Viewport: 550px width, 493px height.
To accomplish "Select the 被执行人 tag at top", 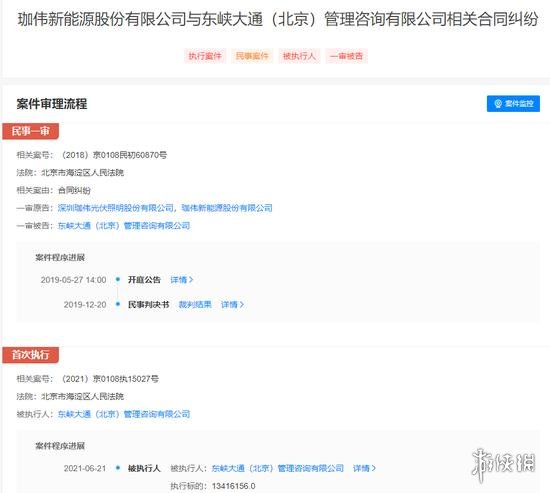I will [299, 56].
